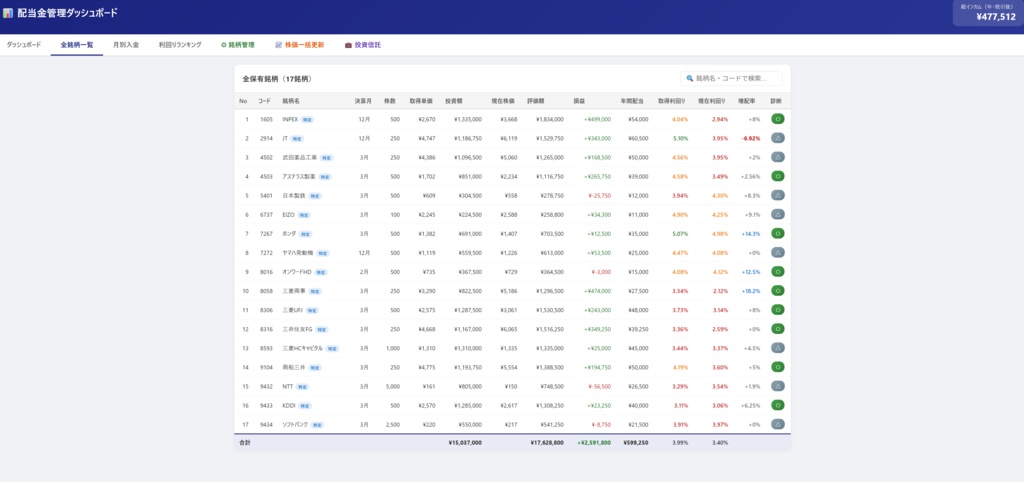Switch to the 月別入金 tab
Image resolution: width=1024 pixels, height=482 pixels.
coord(126,45)
